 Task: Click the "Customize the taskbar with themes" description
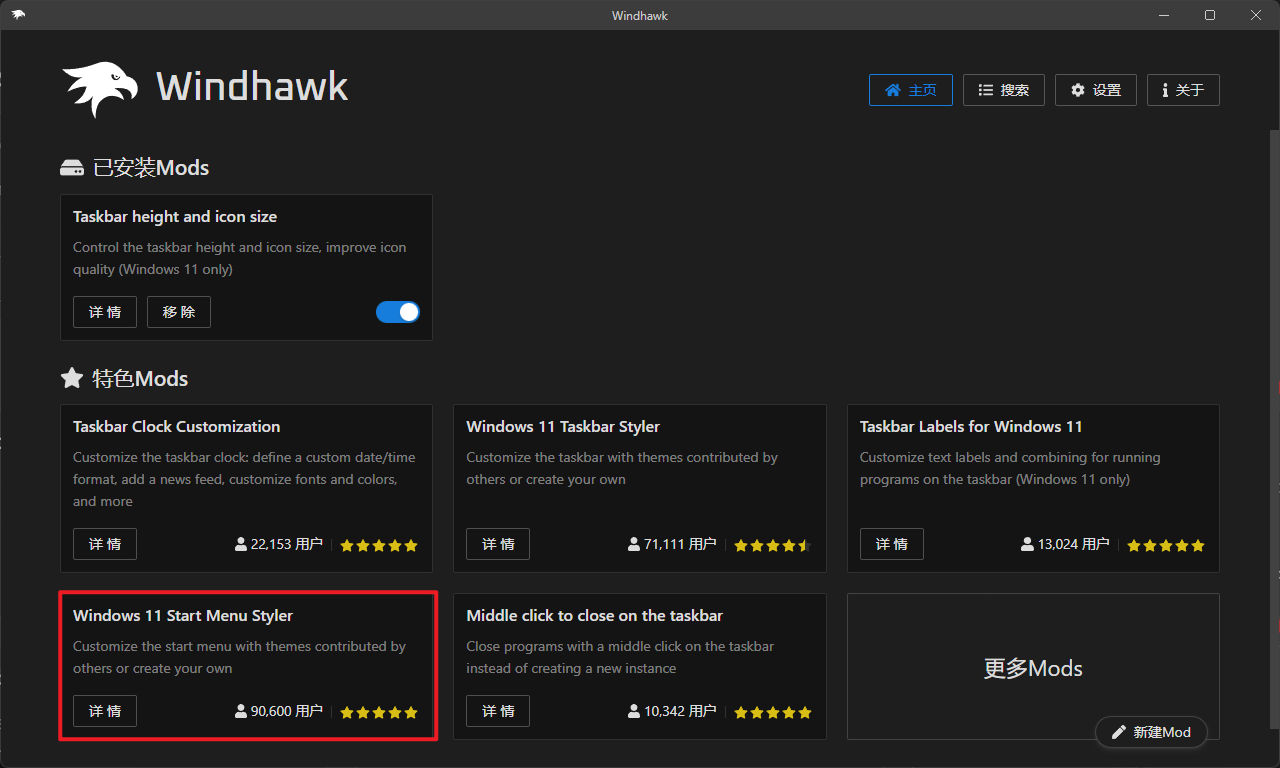[622, 468]
